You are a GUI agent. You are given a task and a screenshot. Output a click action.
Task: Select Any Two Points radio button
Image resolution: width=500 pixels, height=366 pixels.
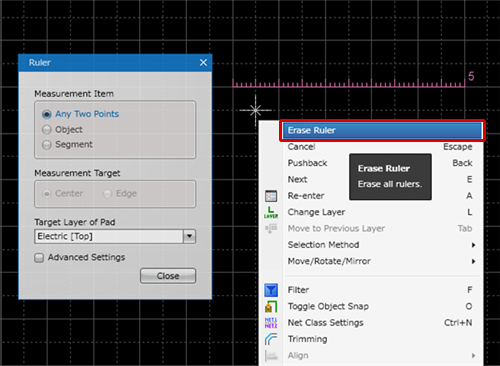point(47,114)
